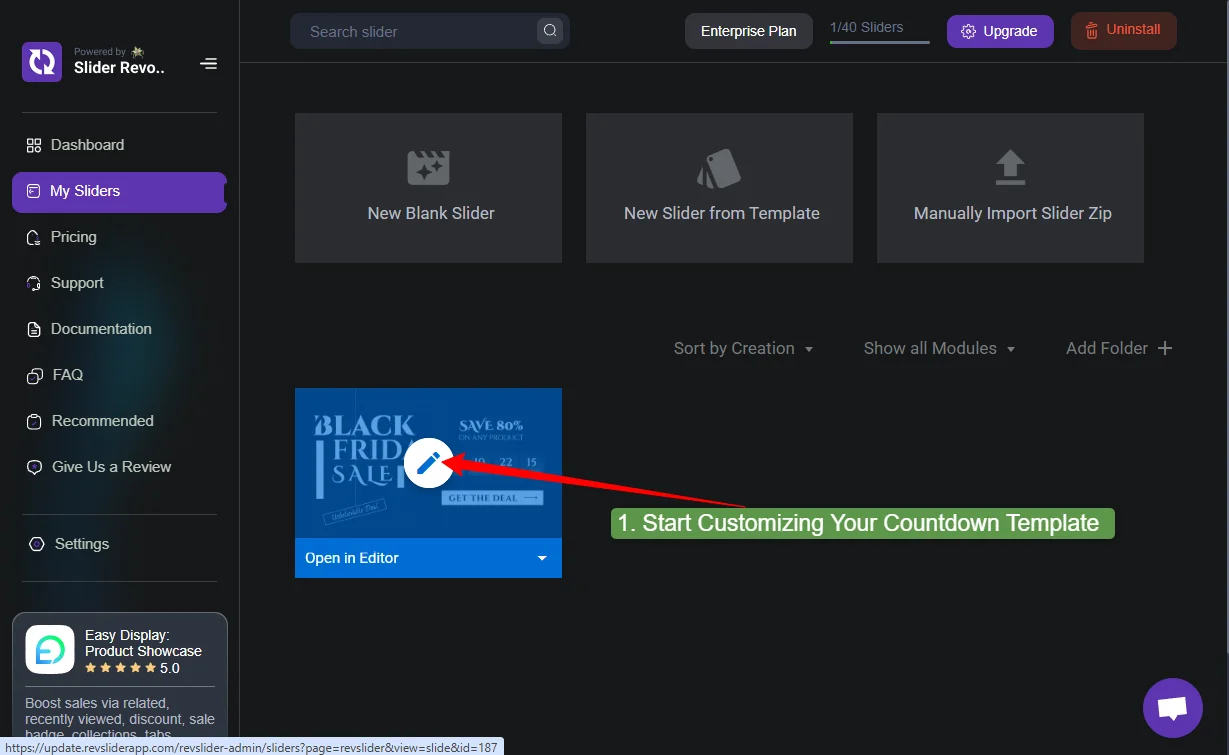Click the New Slider from Template icon

[x=718, y=167]
